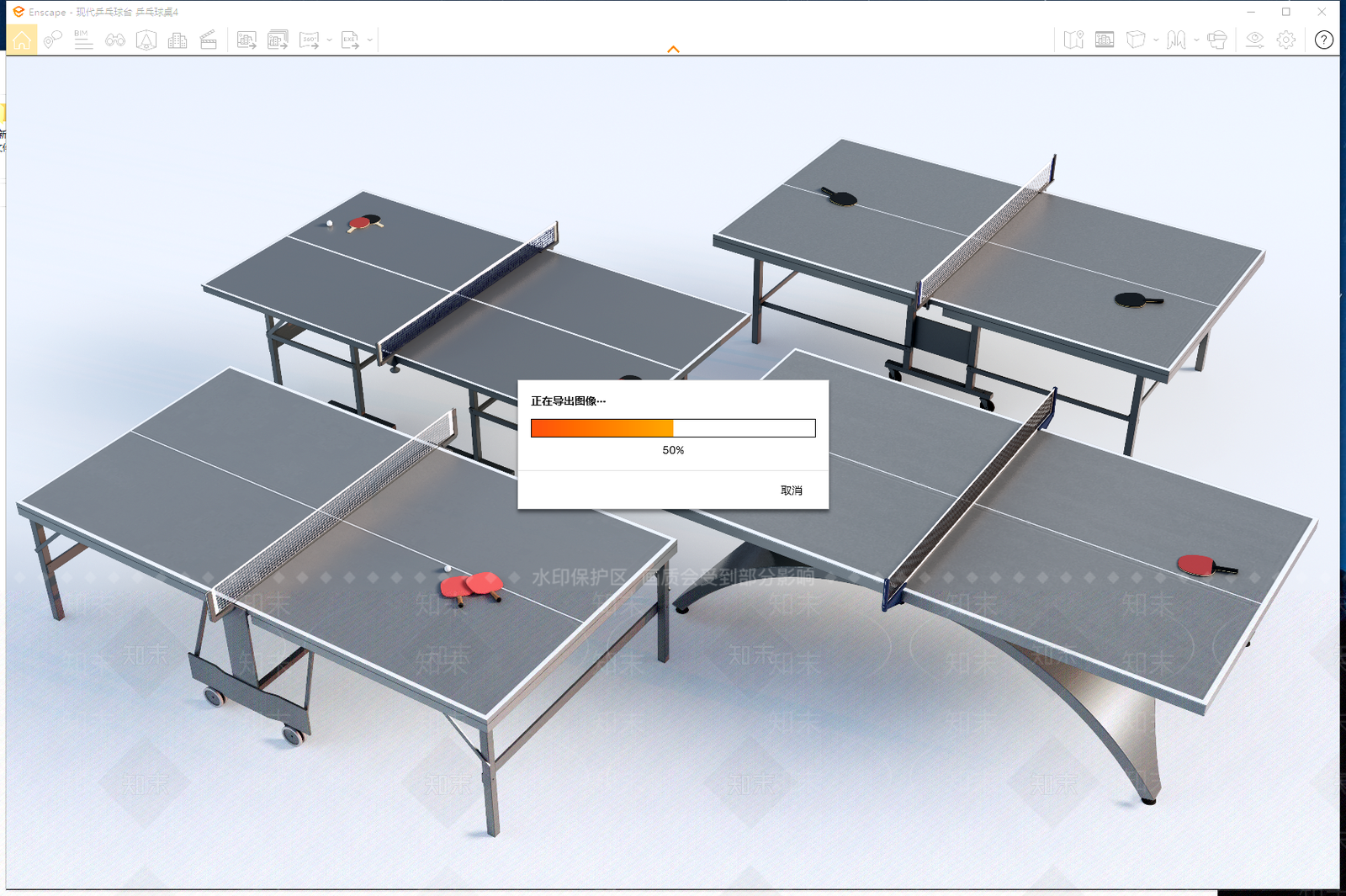The width and height of the screenshot is (1346, 896).
Task: Click the orange export progress bar
Action: tap(673, 428)
